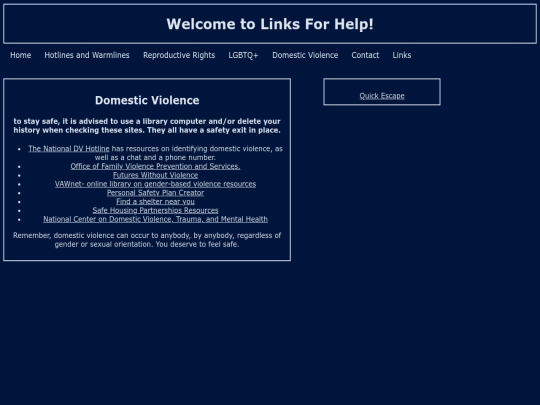540x405 pixels.
Task: Open the Contact page
Action: 365,55
